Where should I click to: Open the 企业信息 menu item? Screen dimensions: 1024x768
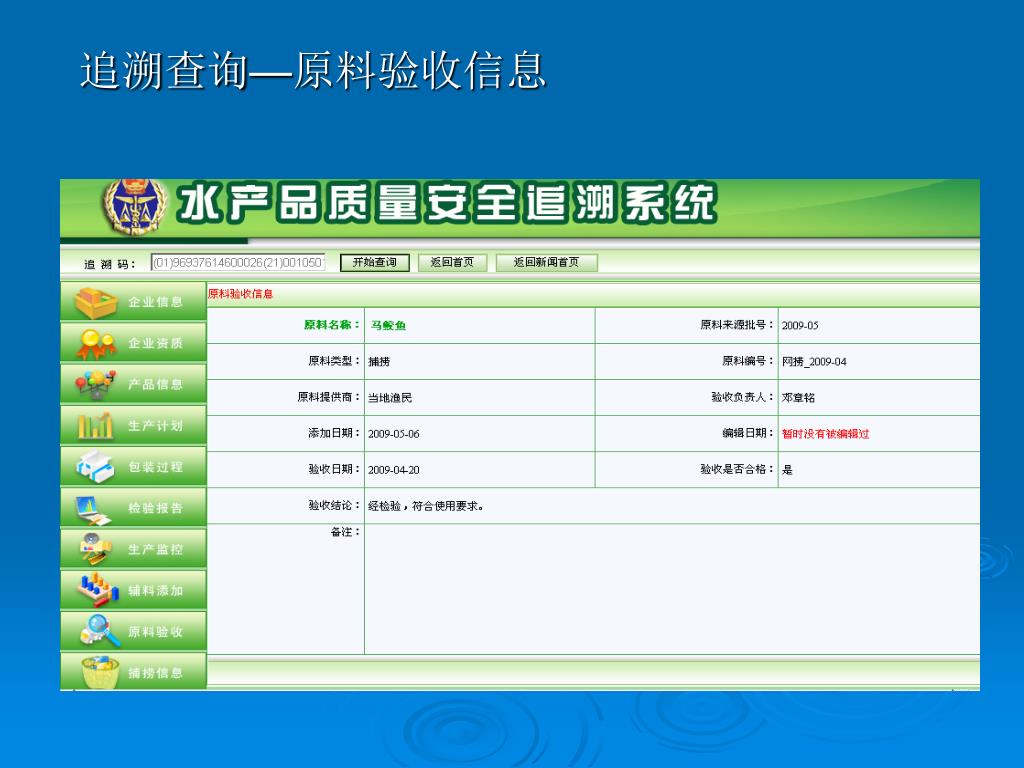point(133,302)
